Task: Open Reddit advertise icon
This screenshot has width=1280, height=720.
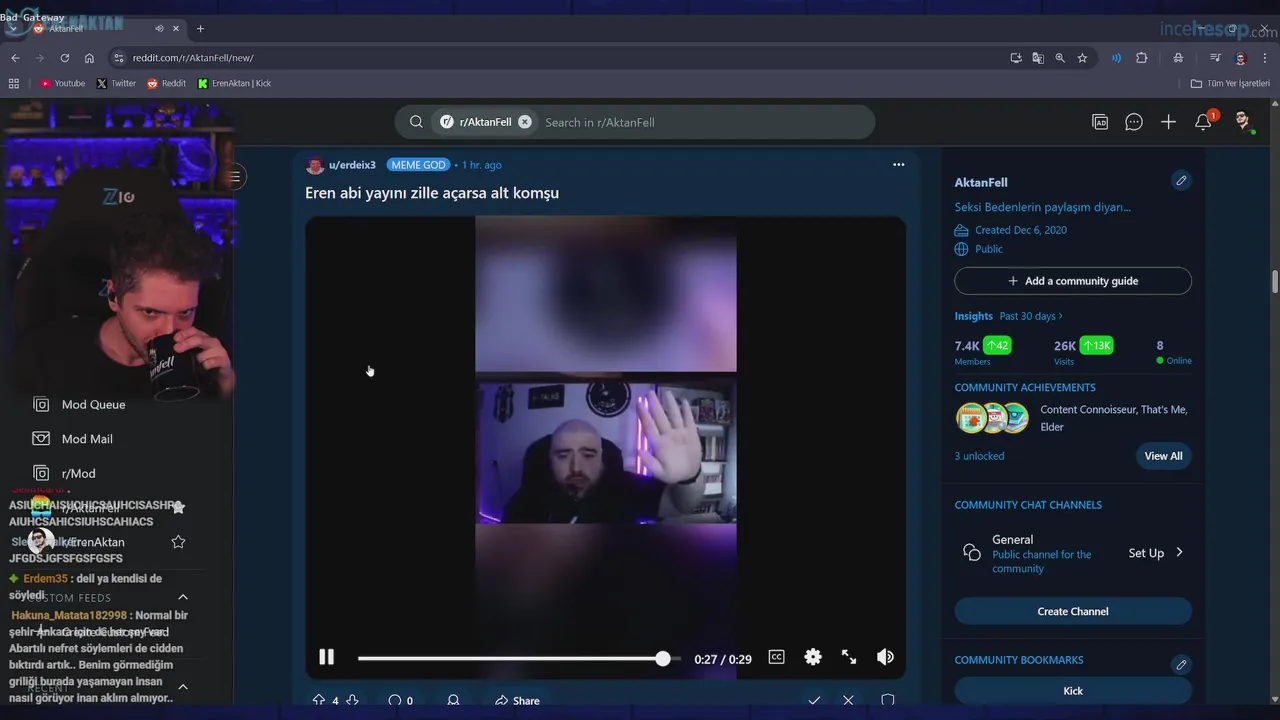Action: point(1100,122)
